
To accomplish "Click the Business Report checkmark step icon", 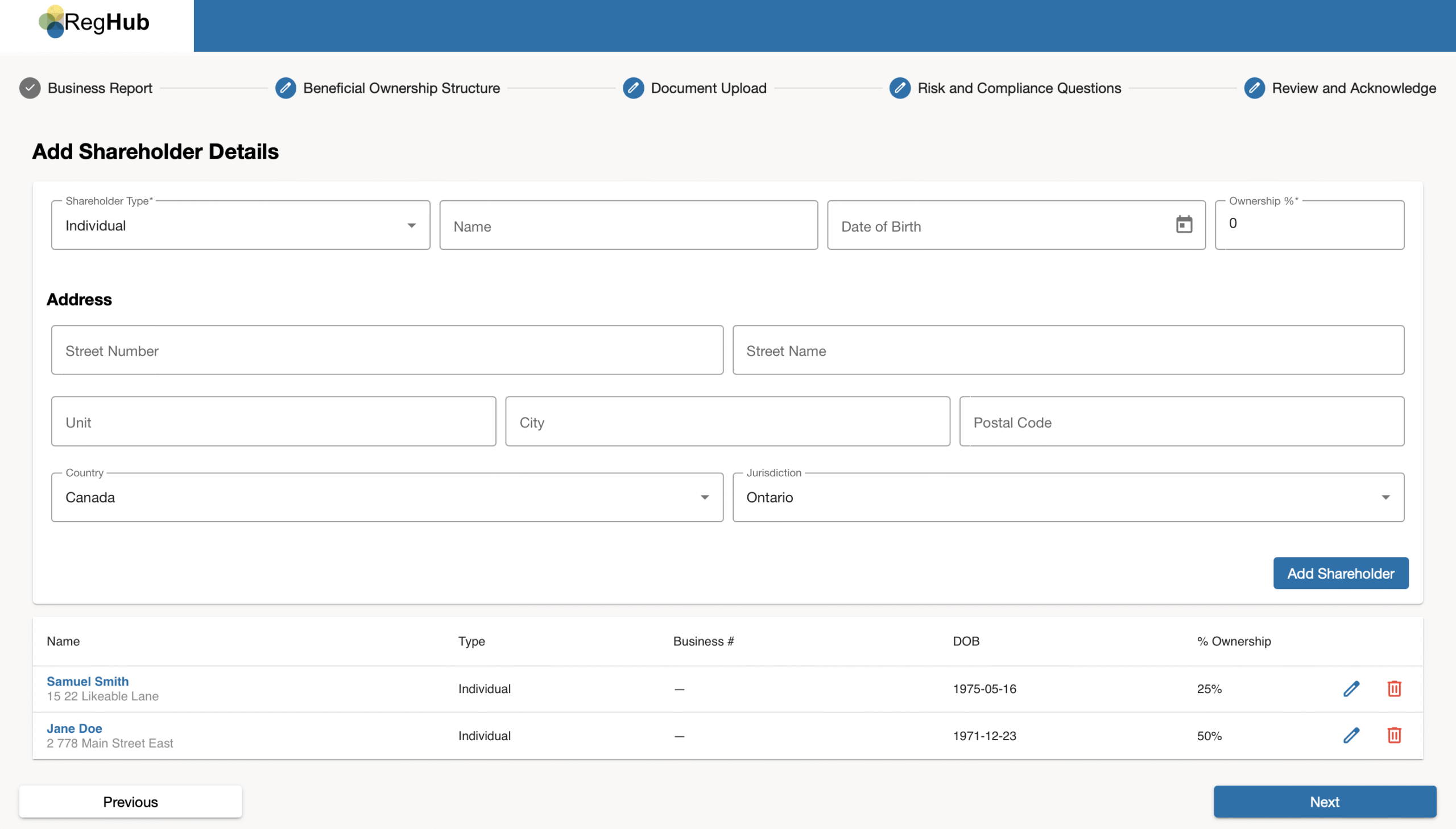I will click(x=30, y=88).
